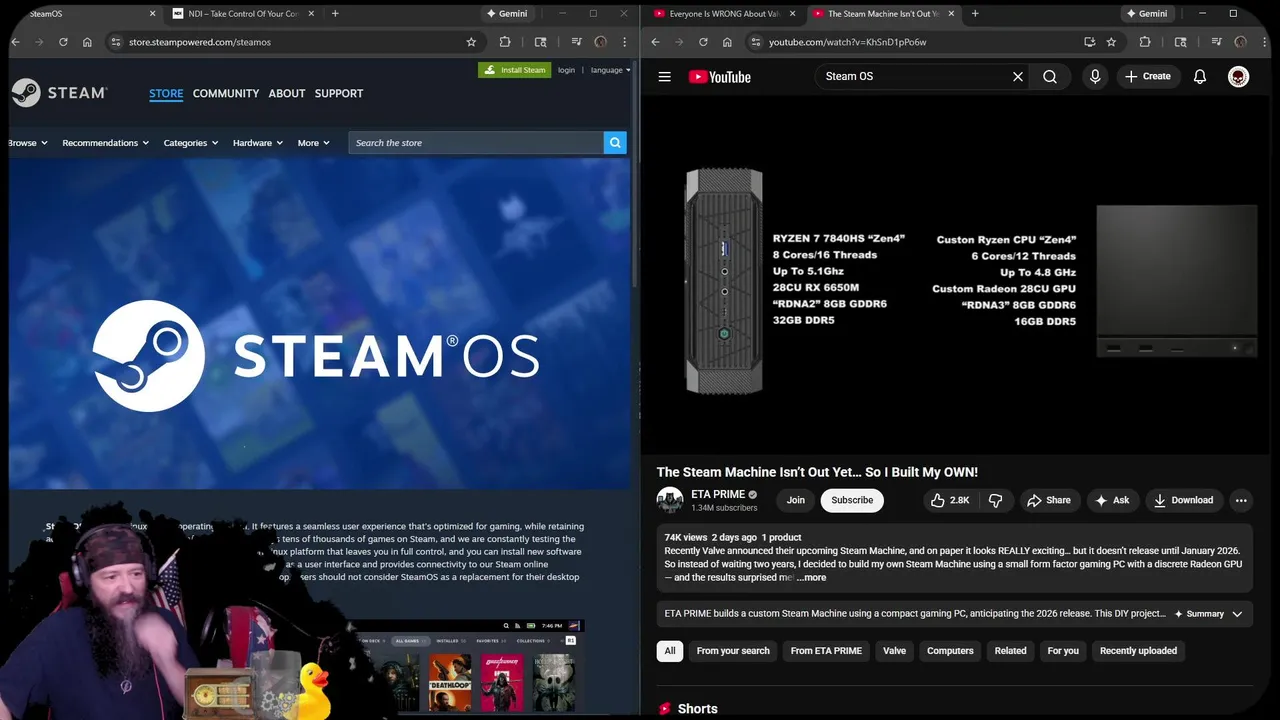Expand the Recommendations dropdown
The image size is (1280, 720).
pos(105,143)
